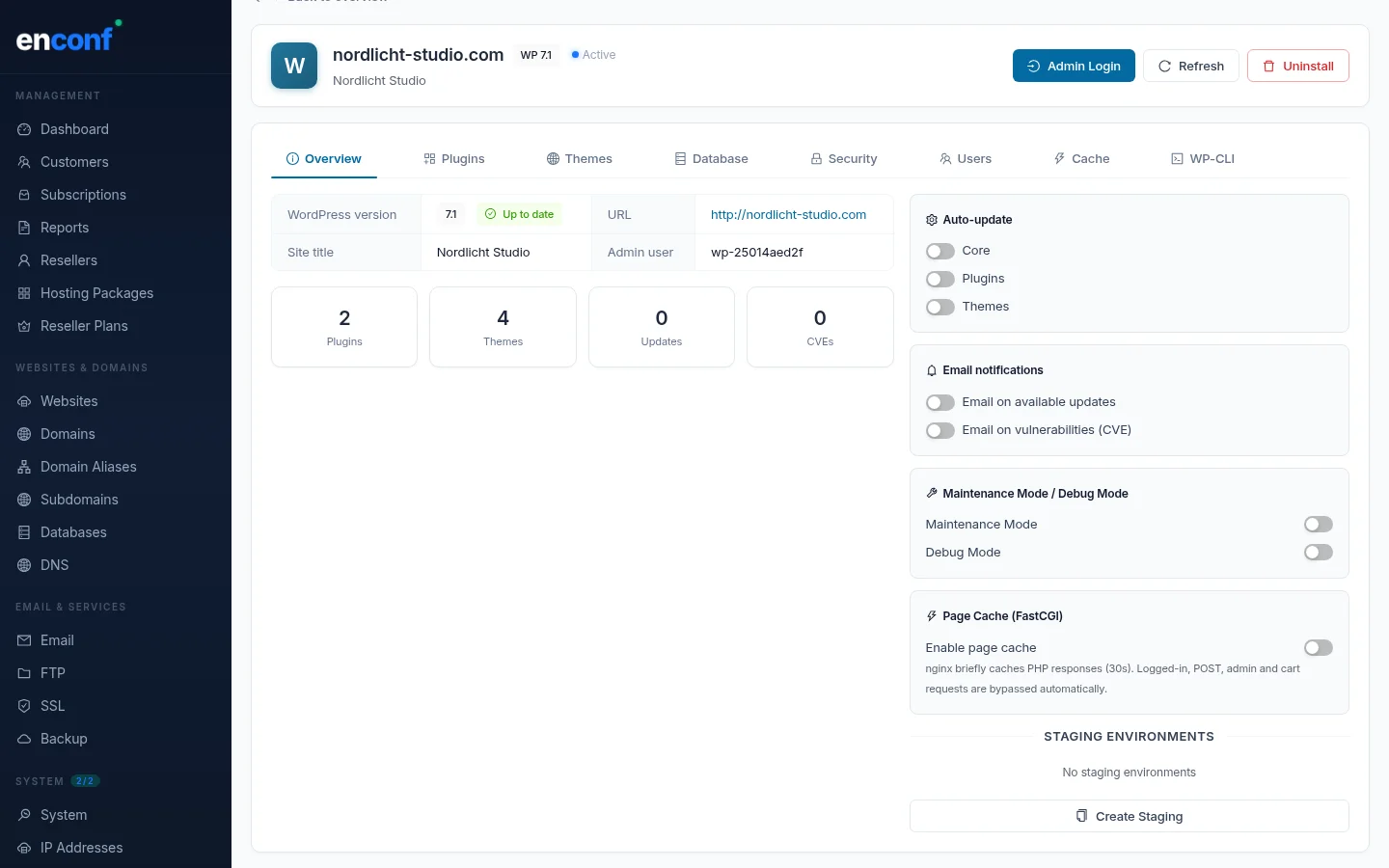Click the No staging environments text

click(1130, 773)
